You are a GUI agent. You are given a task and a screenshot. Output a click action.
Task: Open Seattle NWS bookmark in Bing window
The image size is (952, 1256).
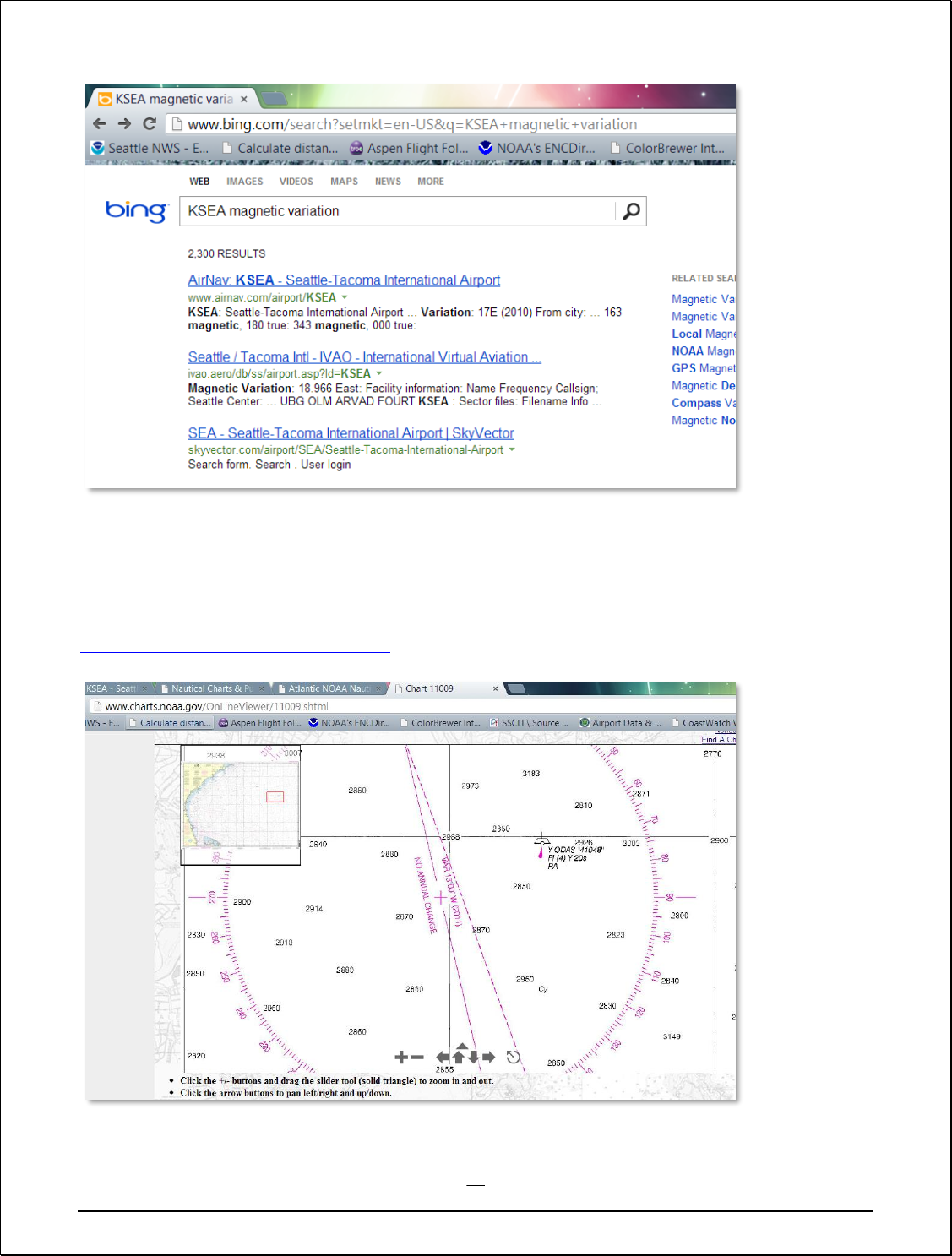click(150, 148)
